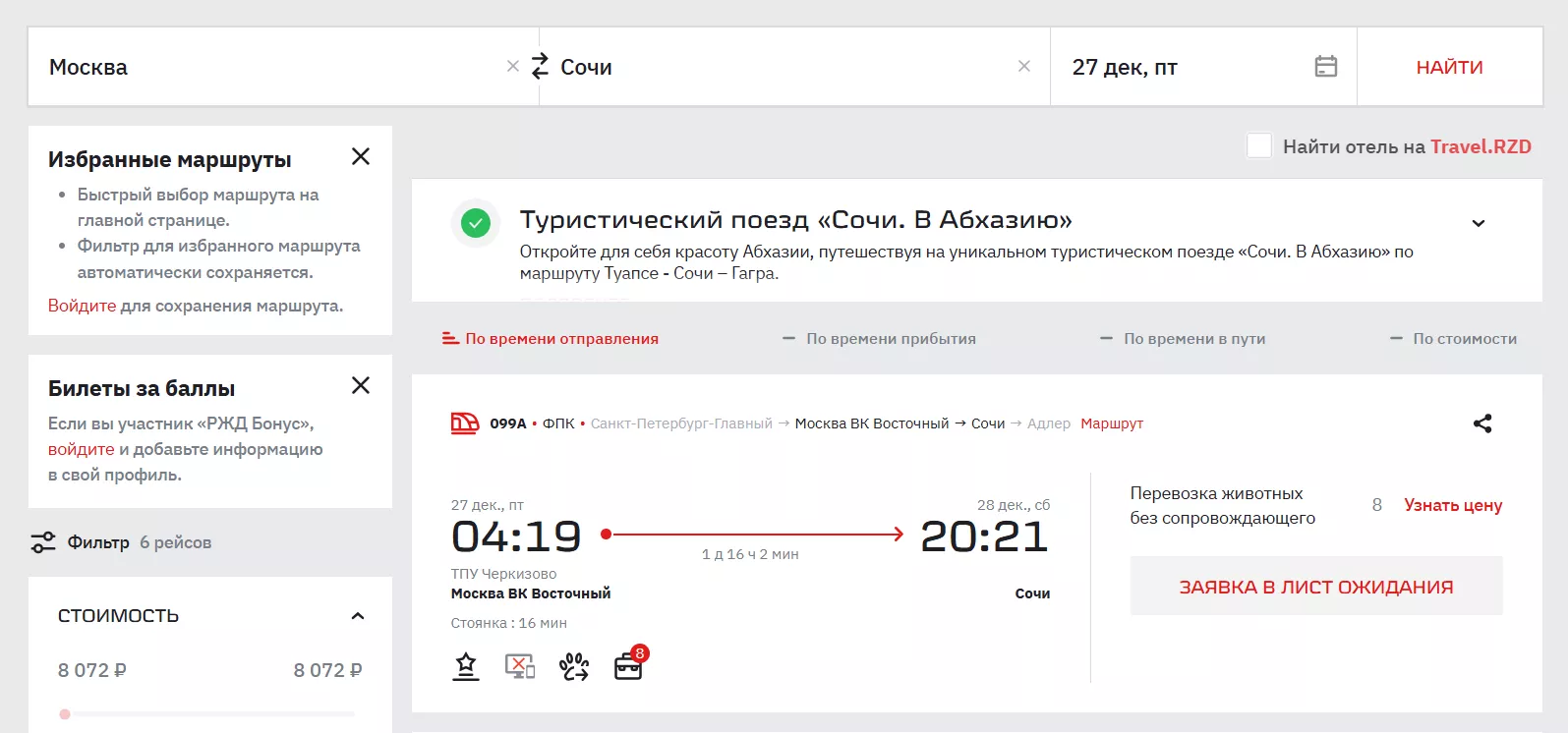The width and height of the screenshot is (1568, 733).
Task: Clear the Сочи destination field
Action: 1023,67
